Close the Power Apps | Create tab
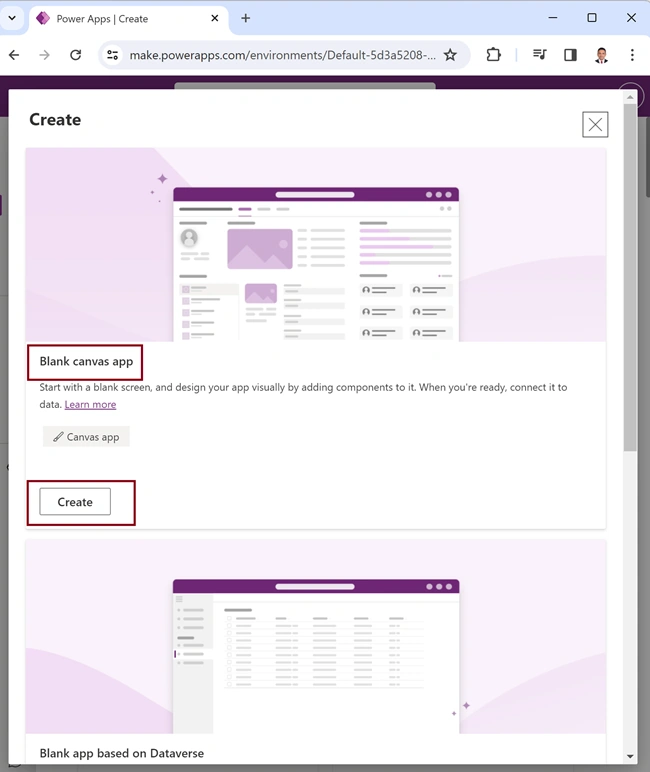 [215, 18]
